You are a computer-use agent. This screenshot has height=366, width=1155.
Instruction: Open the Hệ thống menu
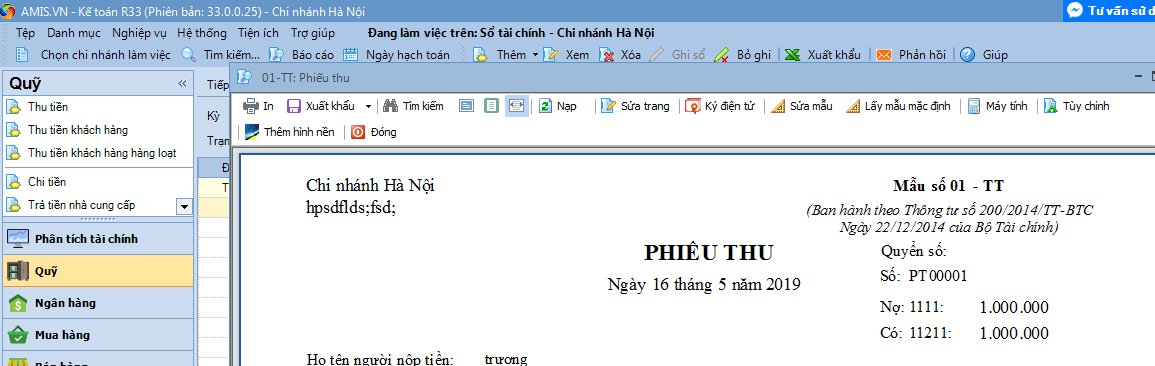tap(202, 33)
